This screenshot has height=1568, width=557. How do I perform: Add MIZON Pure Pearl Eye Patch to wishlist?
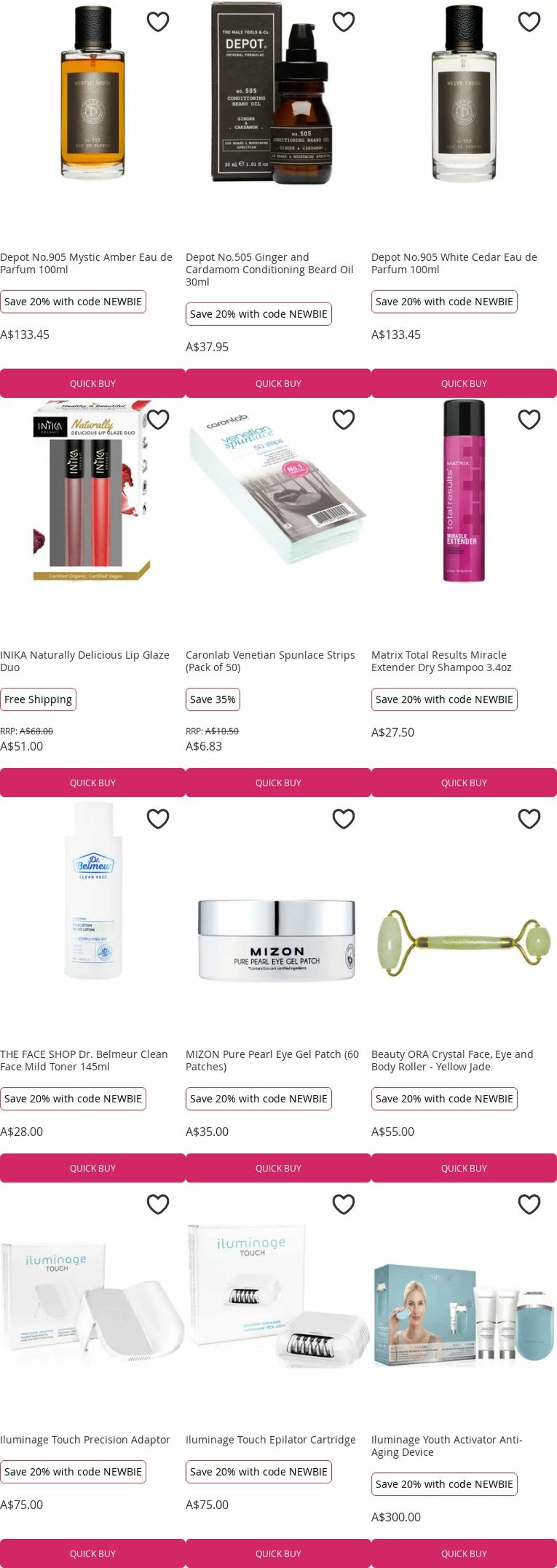pos(343,818)
